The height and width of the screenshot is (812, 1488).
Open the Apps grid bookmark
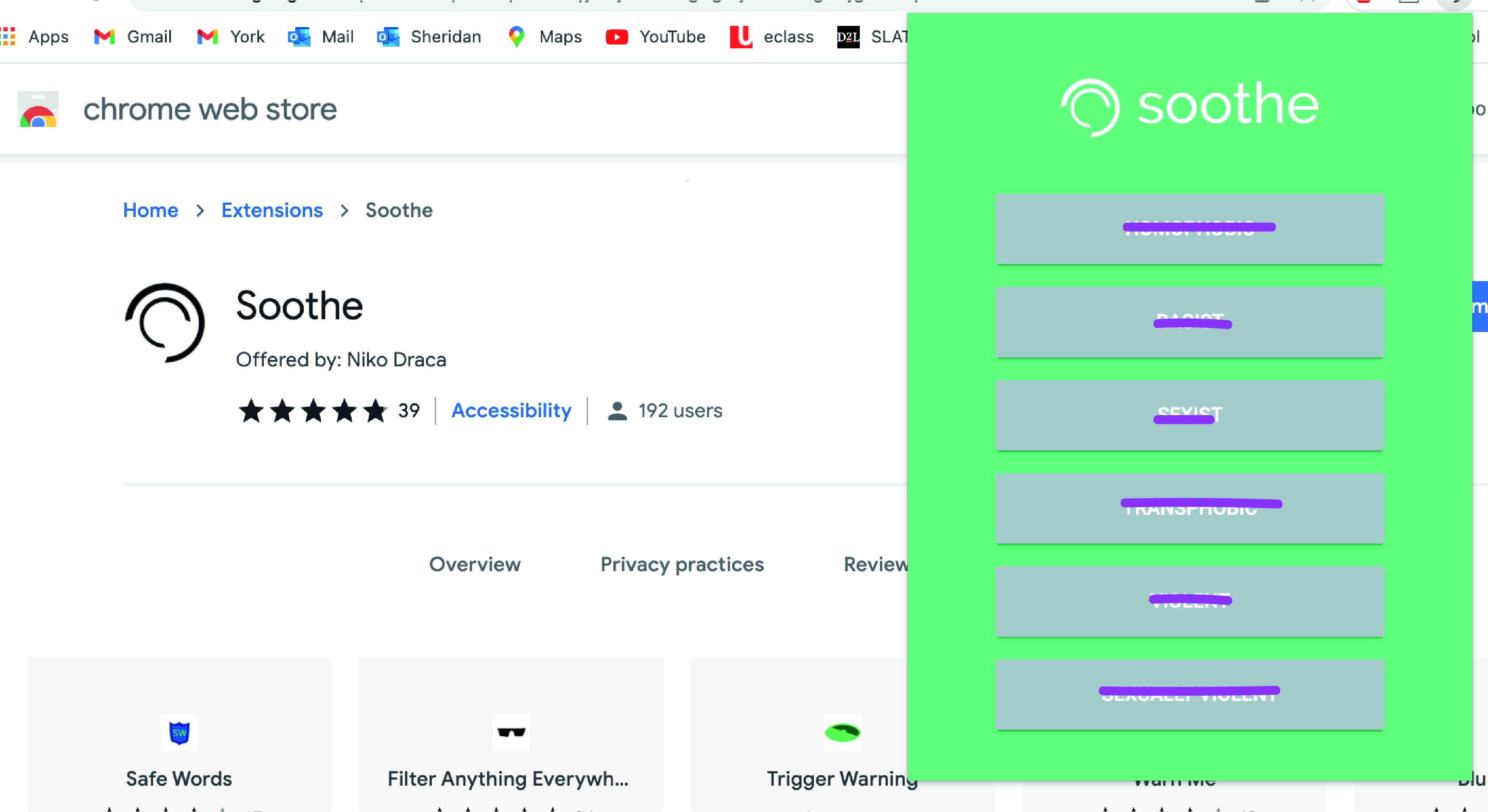tap(35, 37)
